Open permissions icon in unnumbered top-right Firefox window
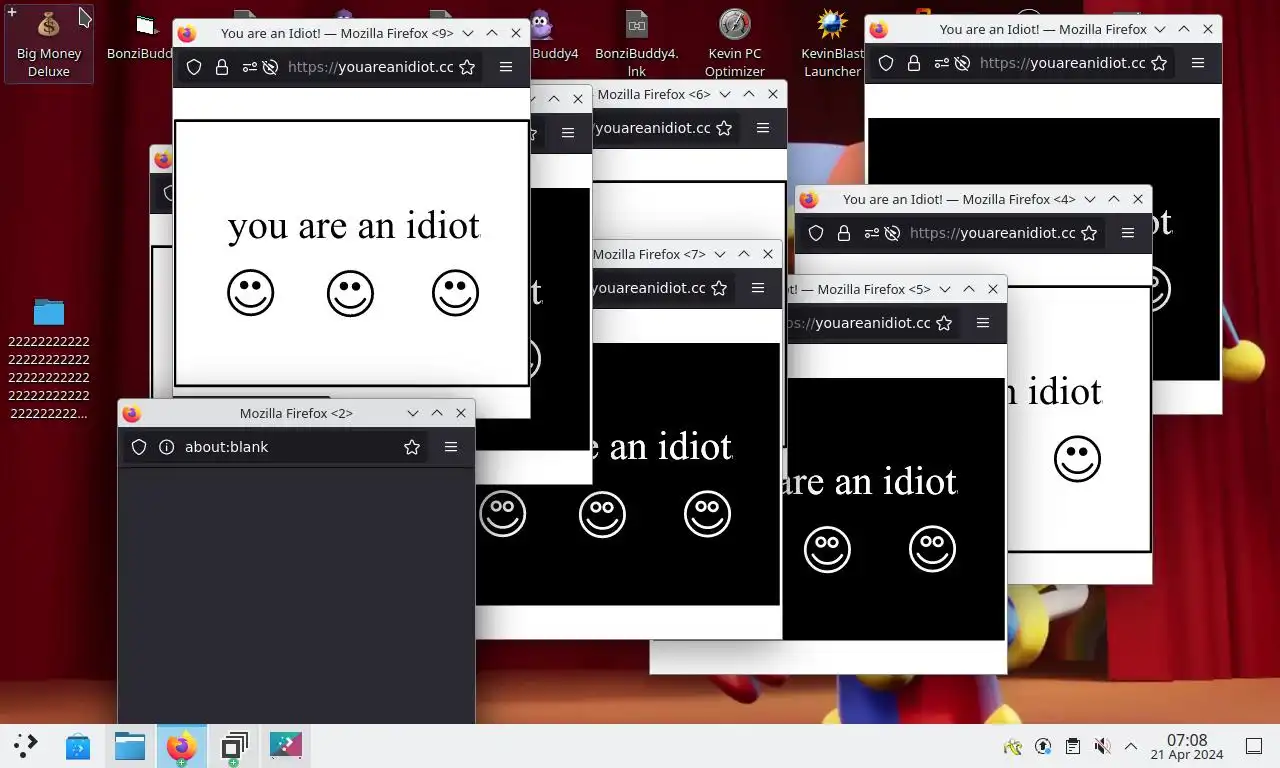The height and width of the screenshot is (768, 1280). pos(940,63)
